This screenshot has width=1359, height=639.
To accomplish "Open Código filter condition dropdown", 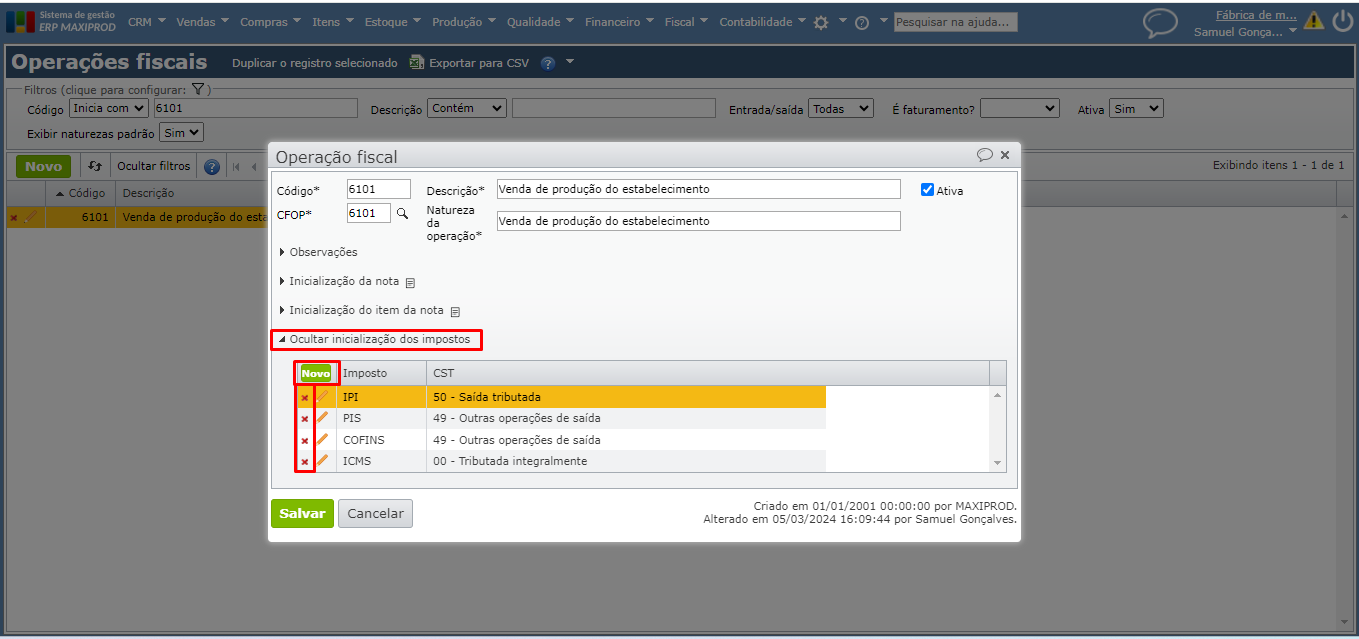I will (109, 108).
